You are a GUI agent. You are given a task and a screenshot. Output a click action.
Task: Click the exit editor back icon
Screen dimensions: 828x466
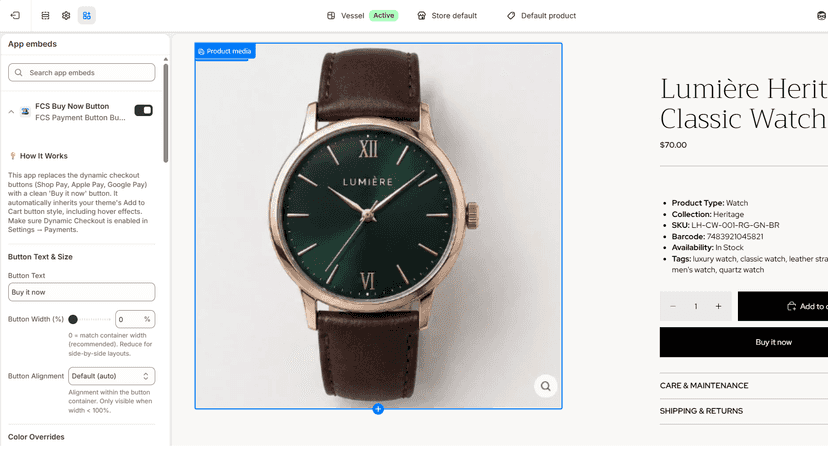[x=15, y=15]
